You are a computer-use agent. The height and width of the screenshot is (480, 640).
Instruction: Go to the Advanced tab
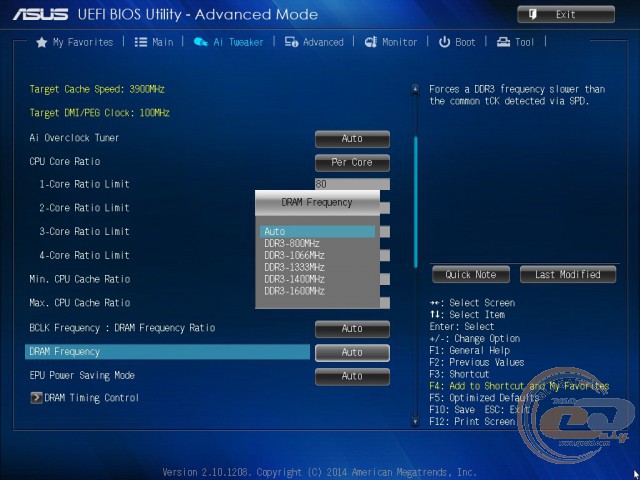323,42
